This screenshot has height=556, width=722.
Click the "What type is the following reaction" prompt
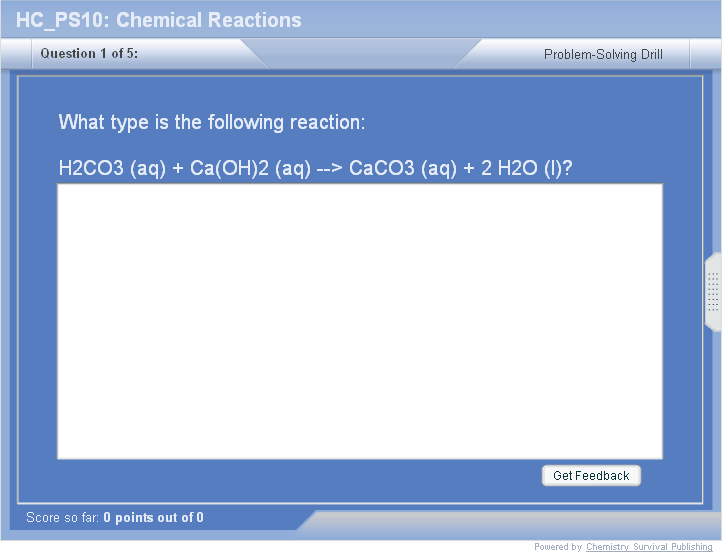(x=212, y=123)
